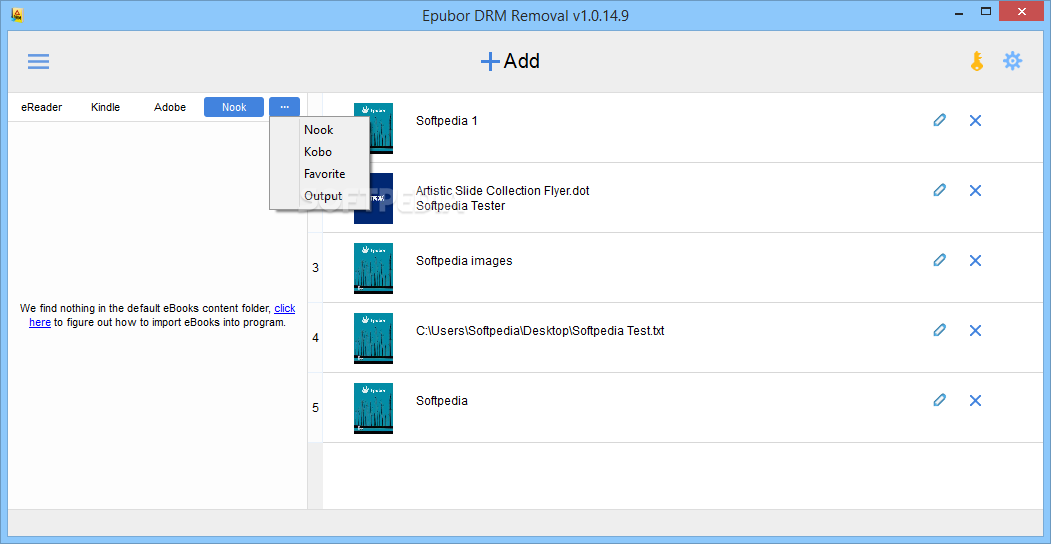
Task: Edit the Softpedia 1 book entry
Action: pyautogui.click(x=940, y=121)
